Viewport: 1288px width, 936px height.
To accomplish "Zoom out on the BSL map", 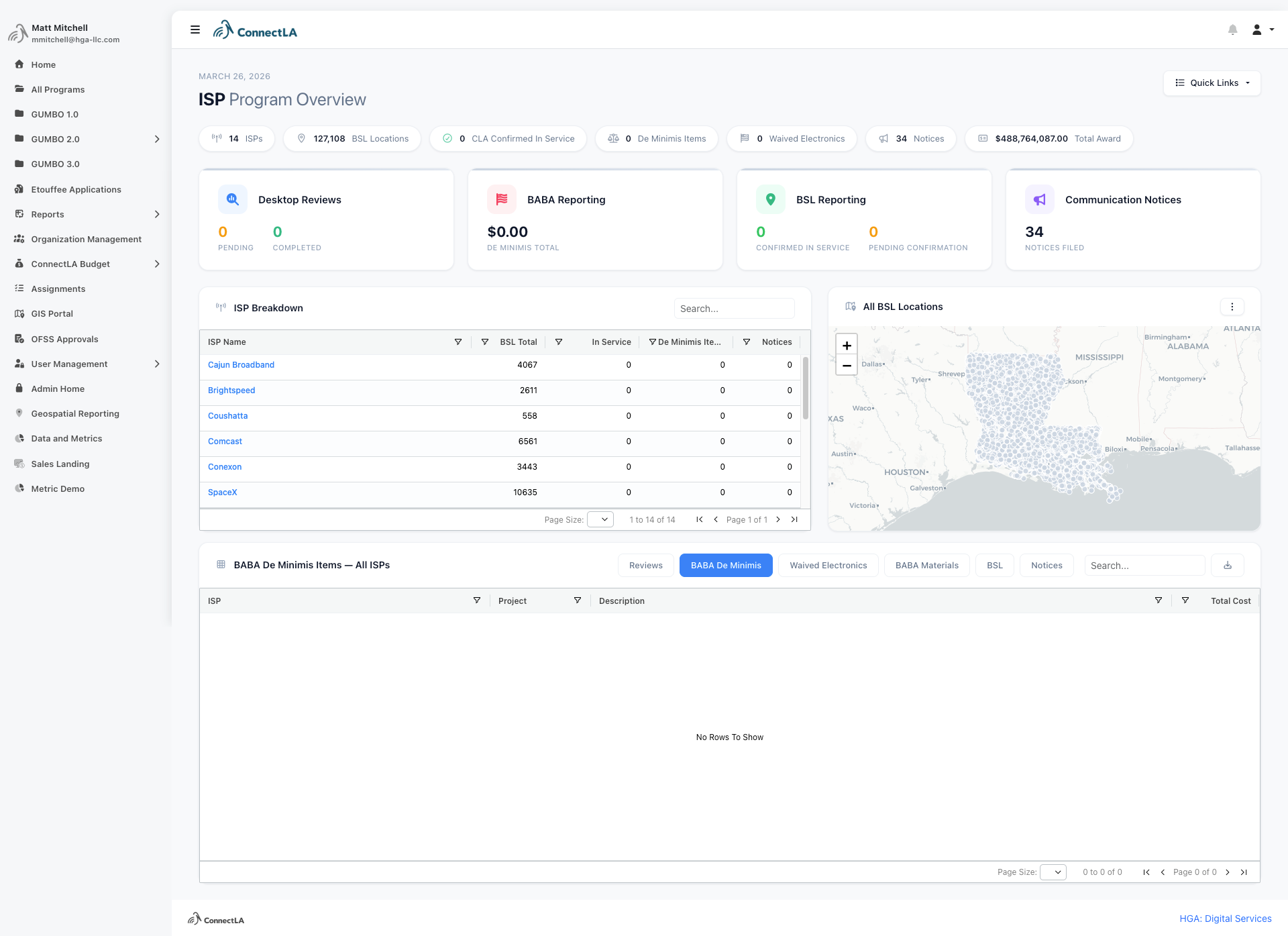I will tap(847, 366).
